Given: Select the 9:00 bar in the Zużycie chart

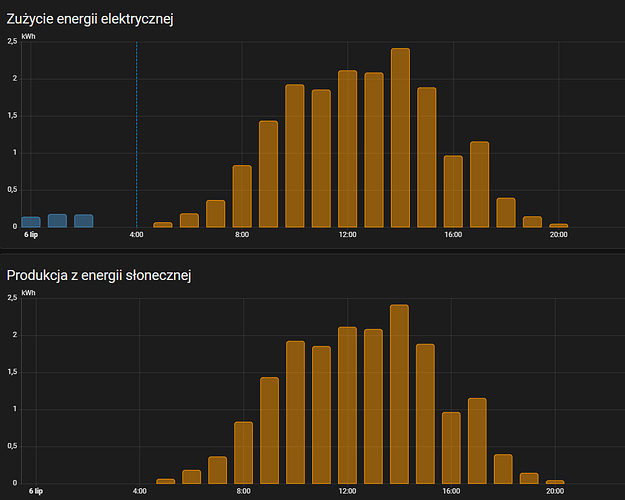Looking at the screenshot, I should point(268,174).
